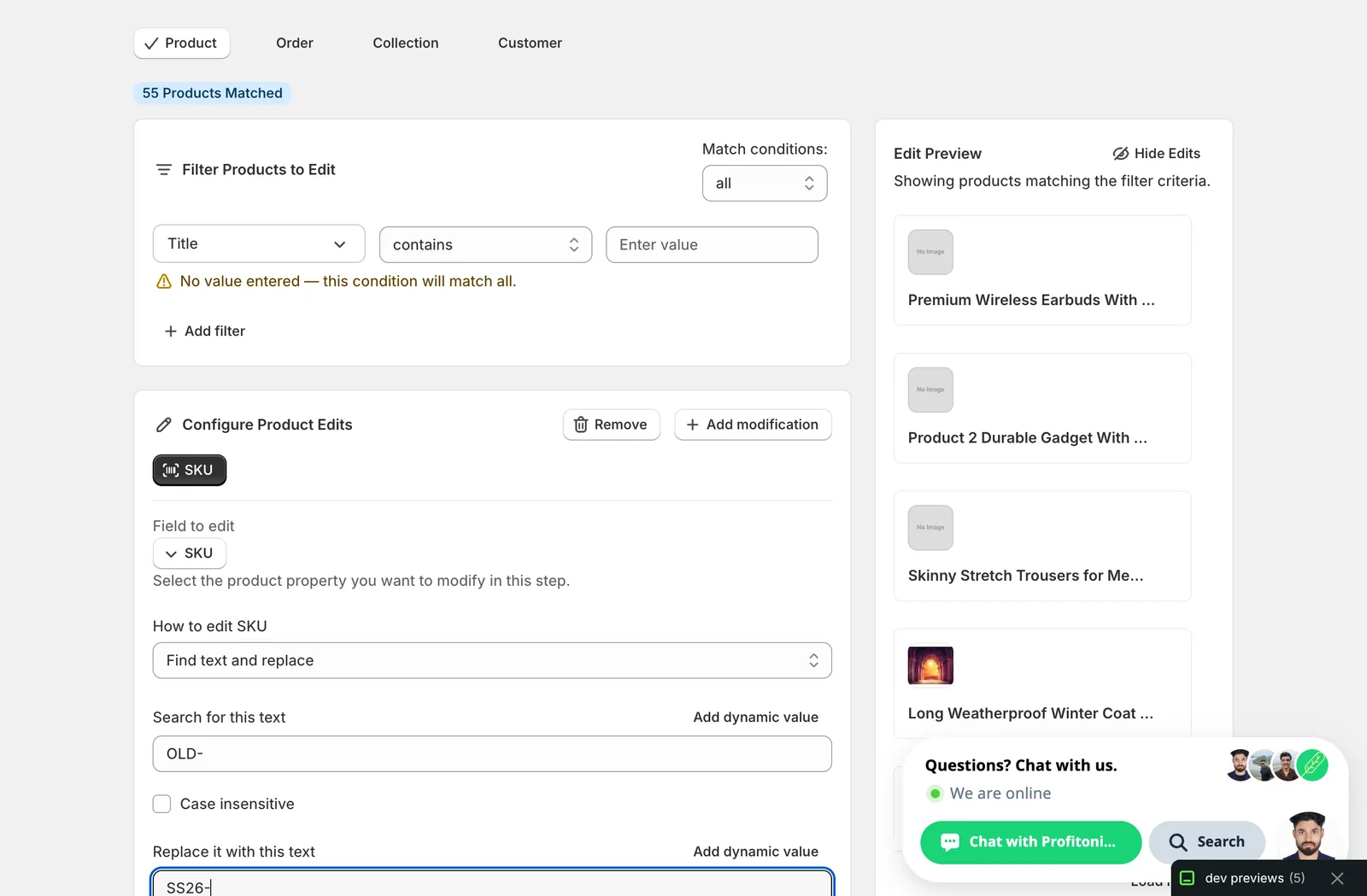Click Add dynamic value for search text

[755, 717]
